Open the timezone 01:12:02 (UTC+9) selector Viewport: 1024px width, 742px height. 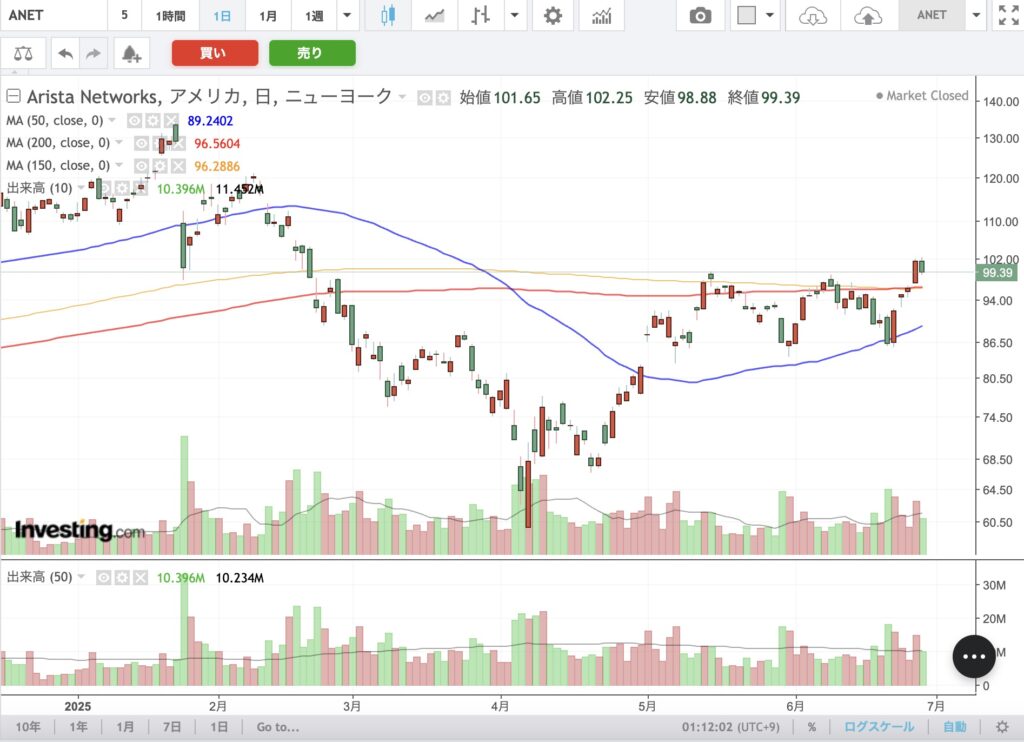pyautogui.click(x=731, y=727)
